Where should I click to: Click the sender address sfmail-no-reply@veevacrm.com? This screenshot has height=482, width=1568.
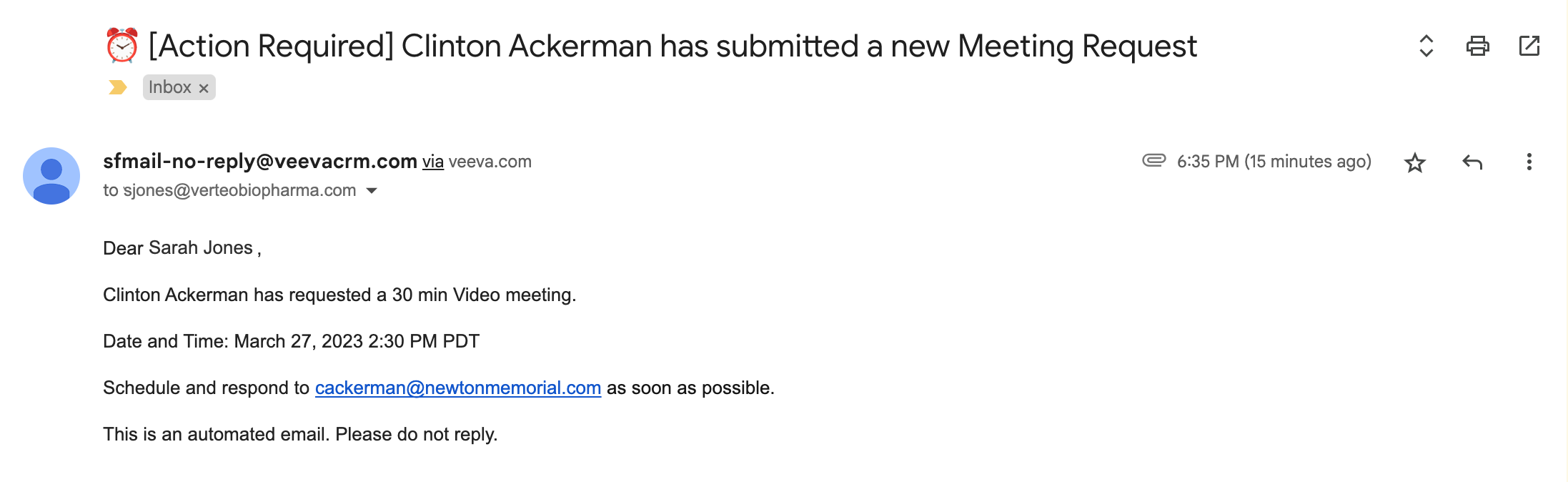coord(260,162)
